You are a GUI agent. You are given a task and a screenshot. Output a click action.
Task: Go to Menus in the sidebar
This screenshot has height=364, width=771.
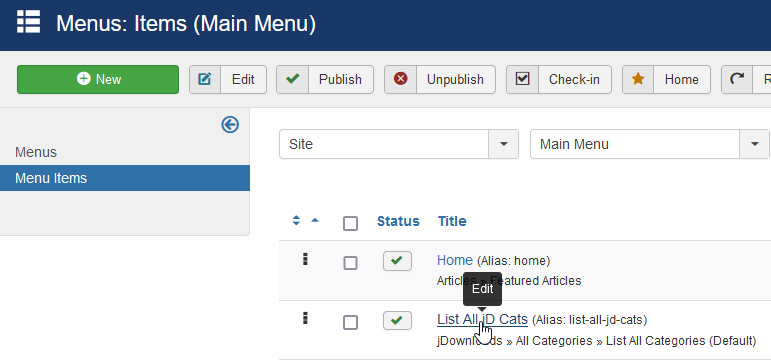point(36,152)
